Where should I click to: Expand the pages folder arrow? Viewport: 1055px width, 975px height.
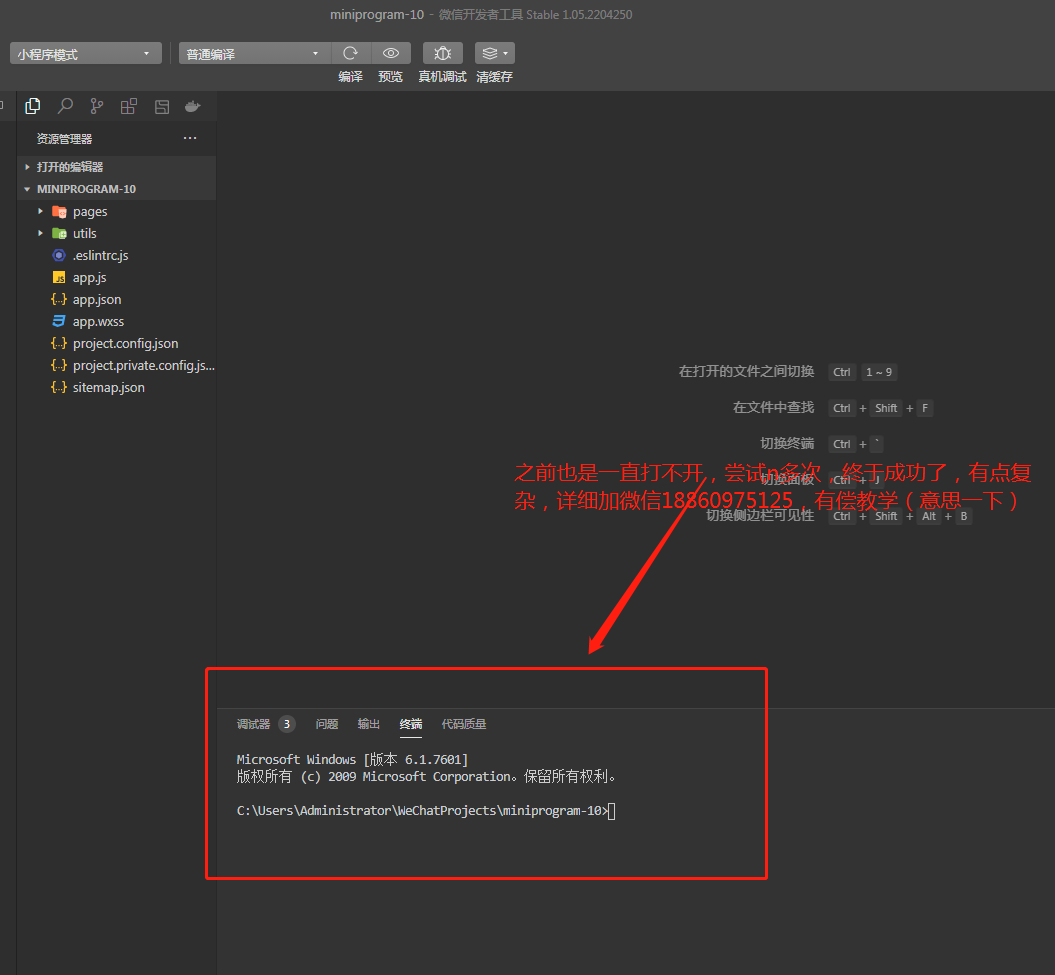pos(40,211)
